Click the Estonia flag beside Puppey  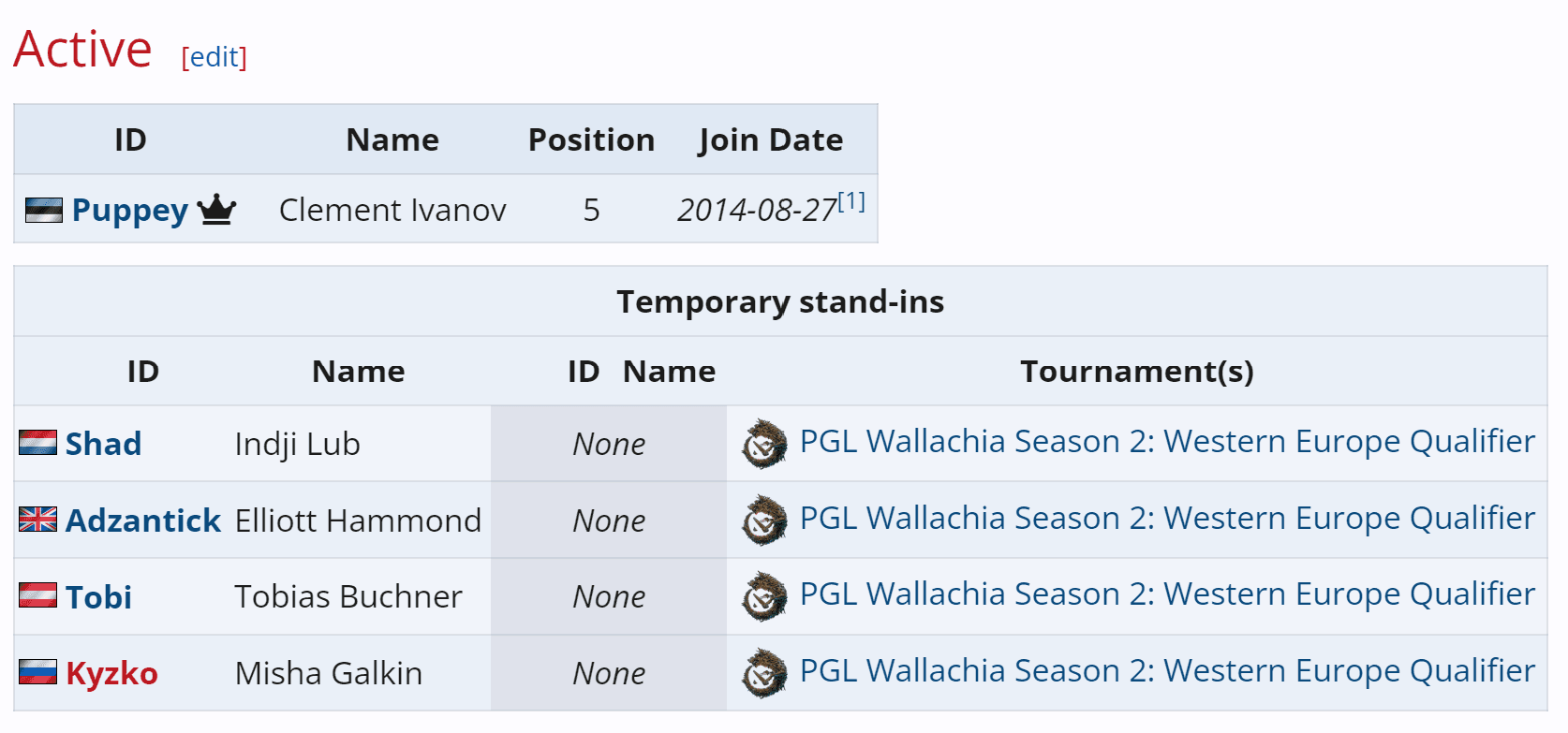point(43,210)
